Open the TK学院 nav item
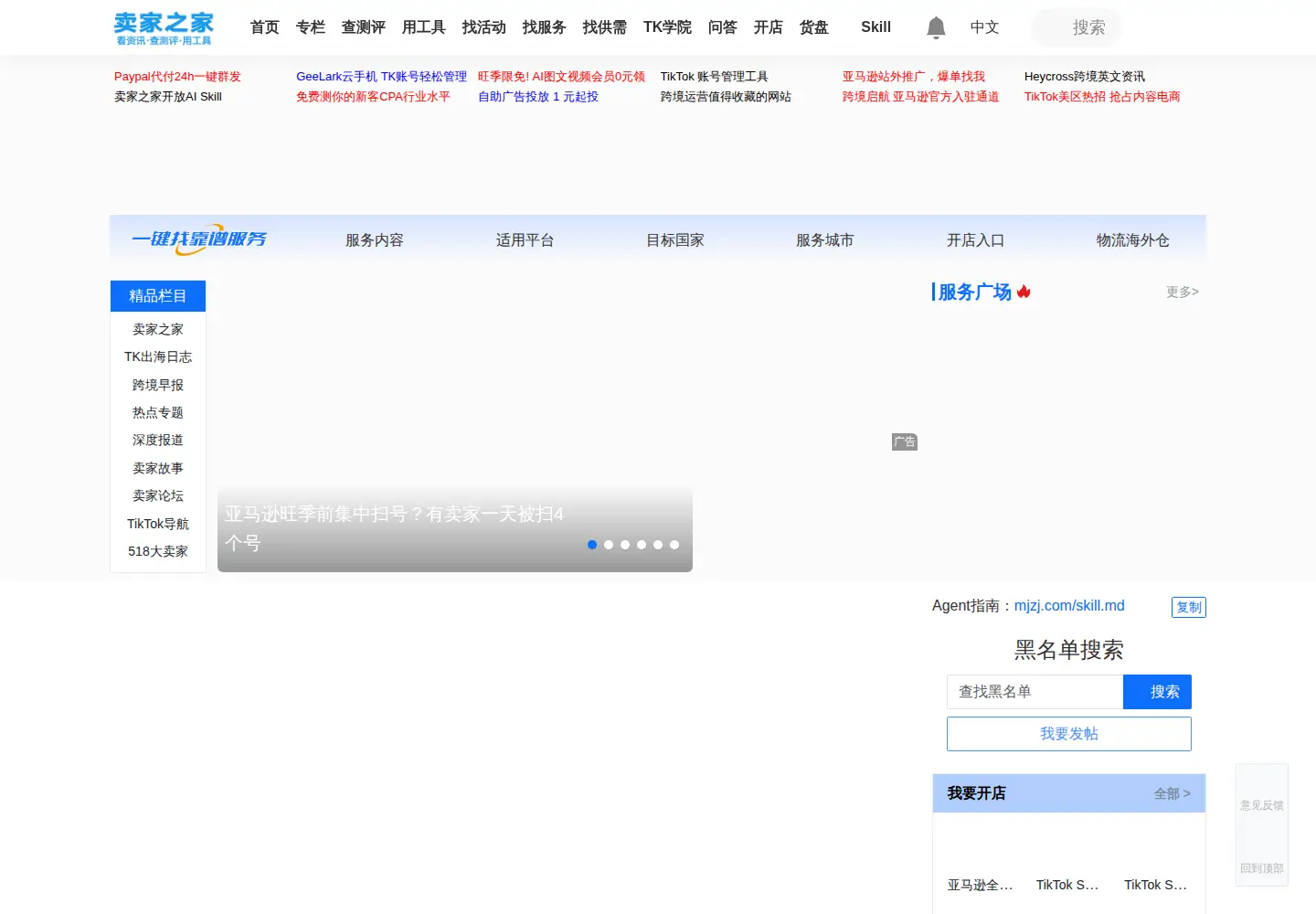1316x914 pixels. coord(667,27)
